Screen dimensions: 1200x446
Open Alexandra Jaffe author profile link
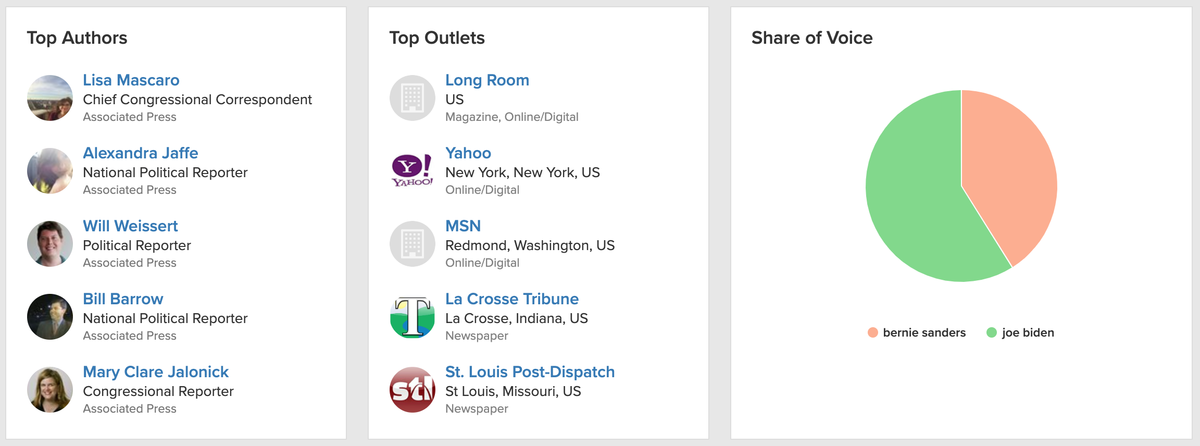tap(141, 153)
